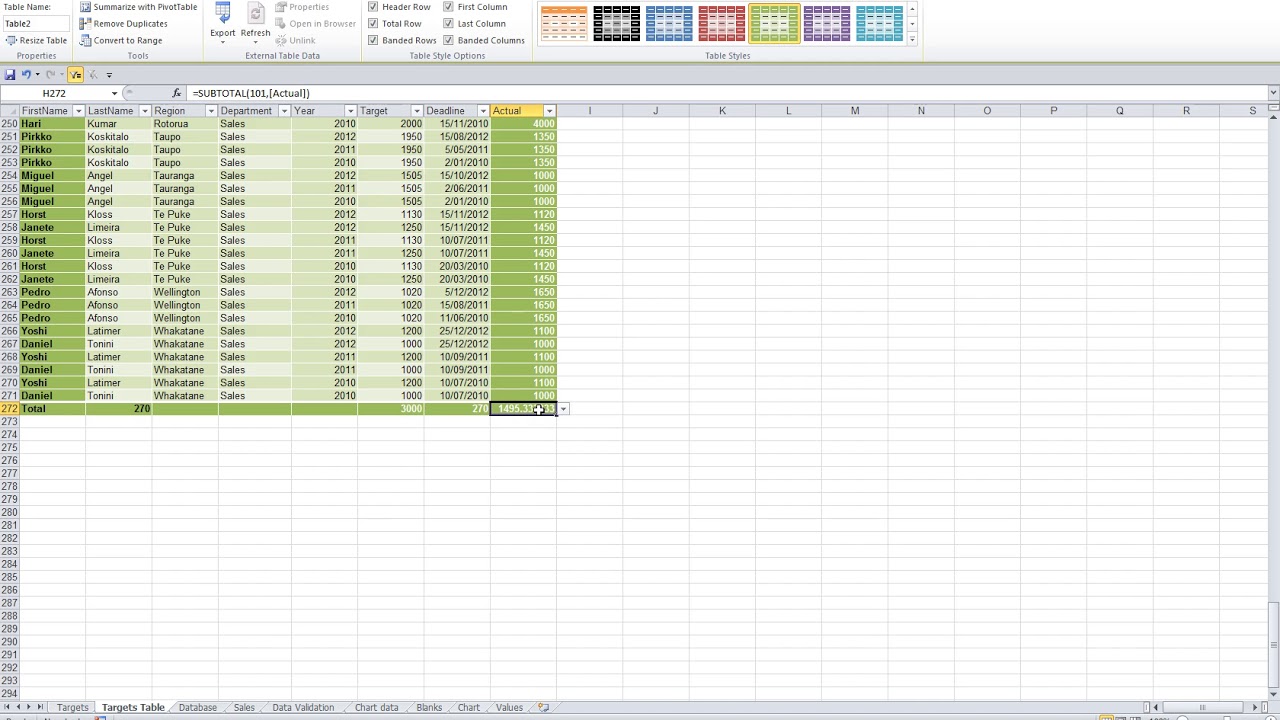Screen dimensions: 1280x720
Task: Go to the first sheet with navigation arrow
Action: tap(6, 708)
